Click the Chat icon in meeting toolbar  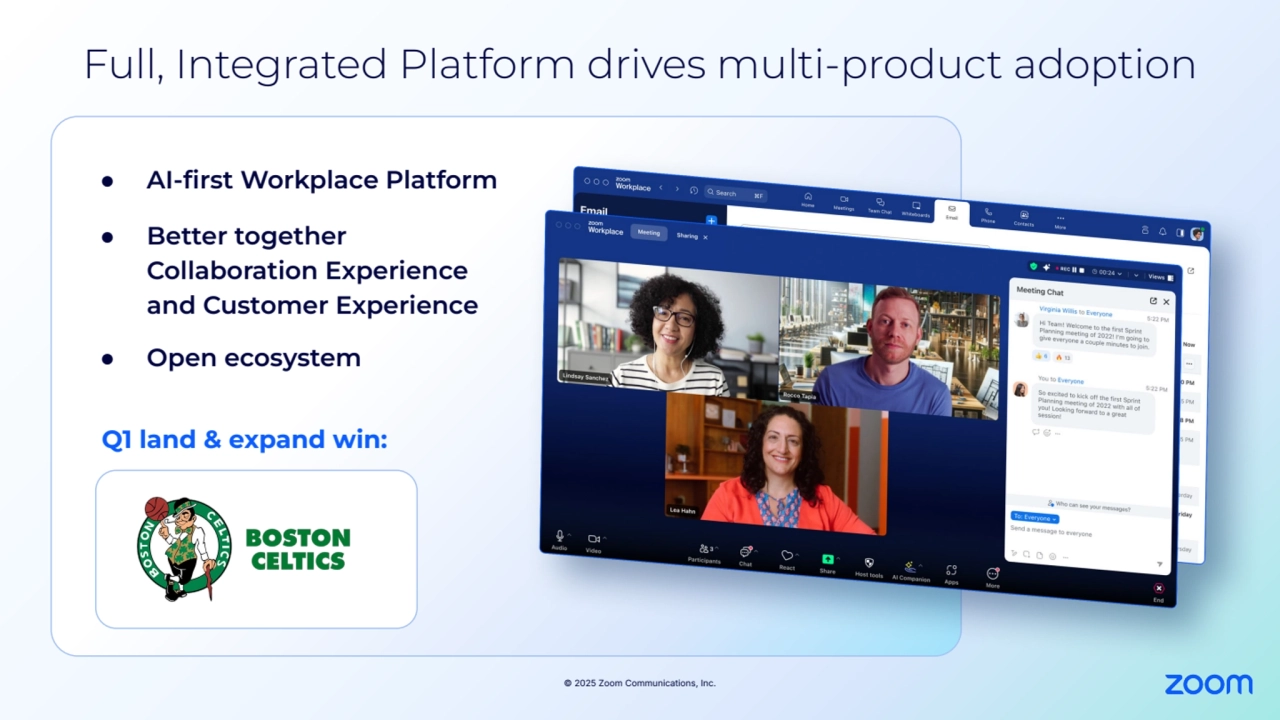745,552
